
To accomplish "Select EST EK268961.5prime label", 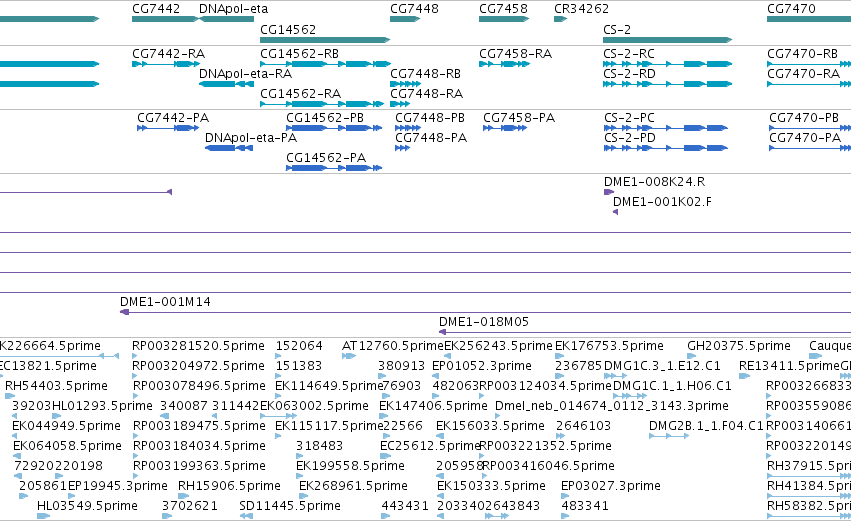I will [353, 486].
